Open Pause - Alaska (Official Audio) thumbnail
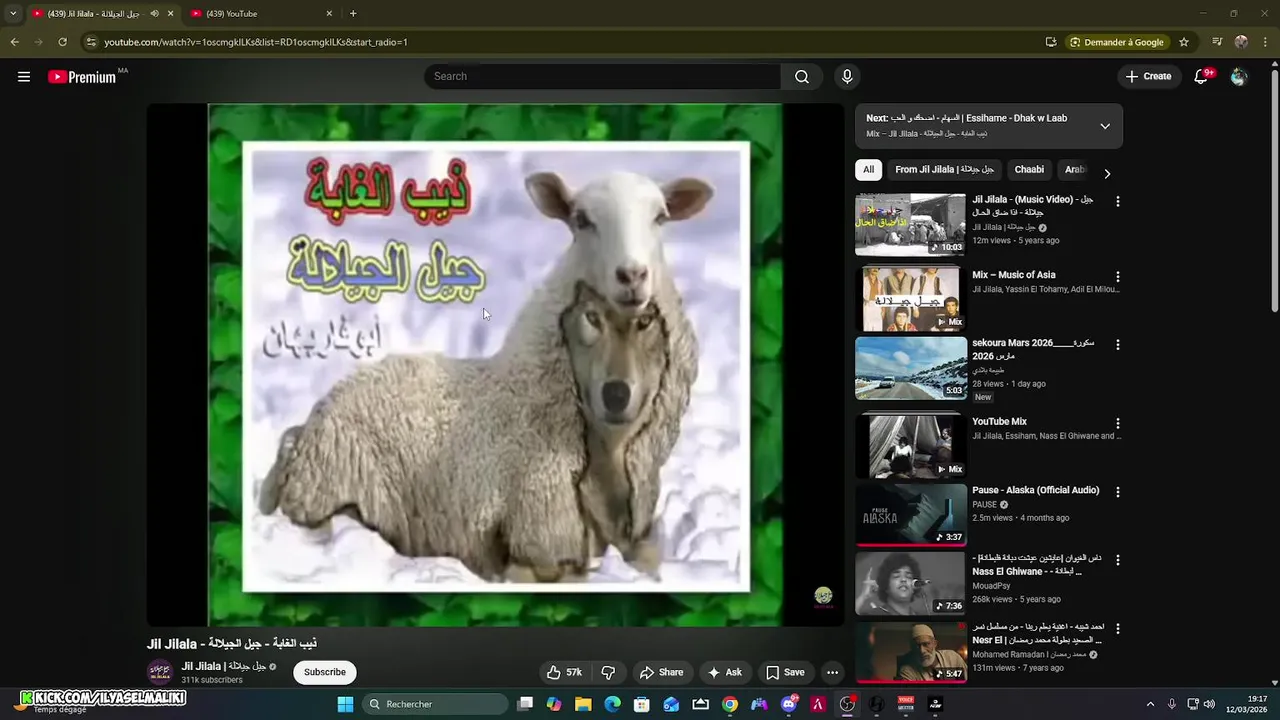The width and height of the screenshot is (1280, 720). [911, 515]
